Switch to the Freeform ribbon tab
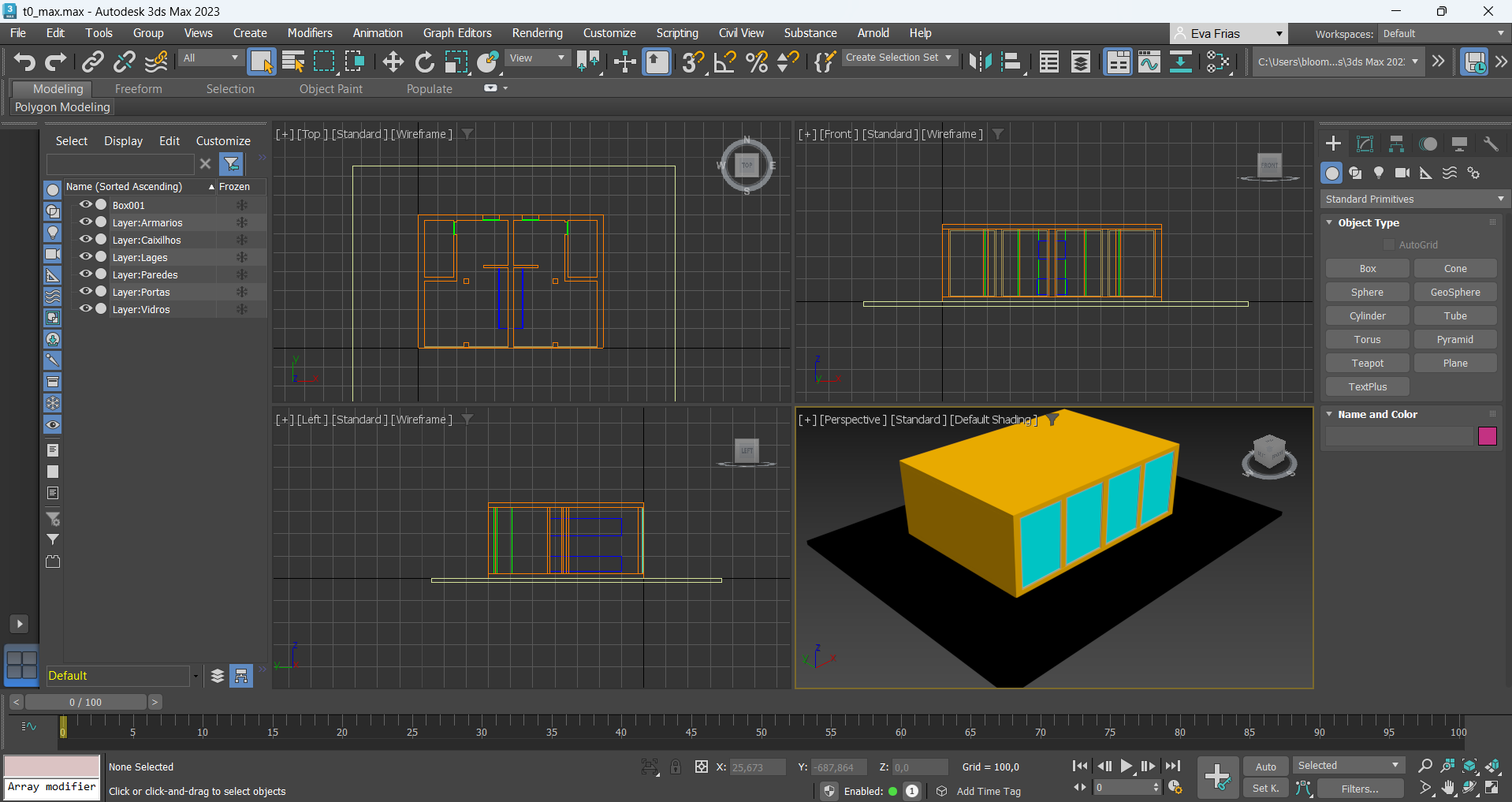The image size is (1512, 802). (x=138, y=89)
